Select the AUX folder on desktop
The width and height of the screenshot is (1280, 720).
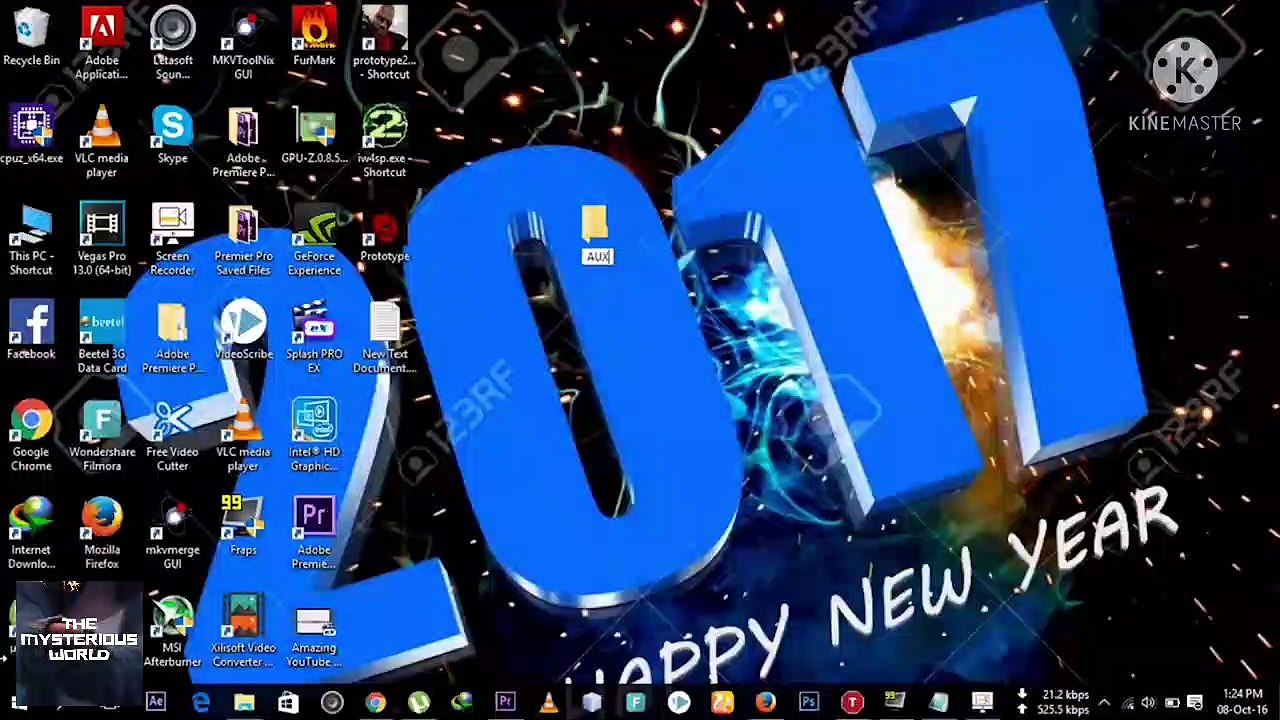[x=596, y=236]
